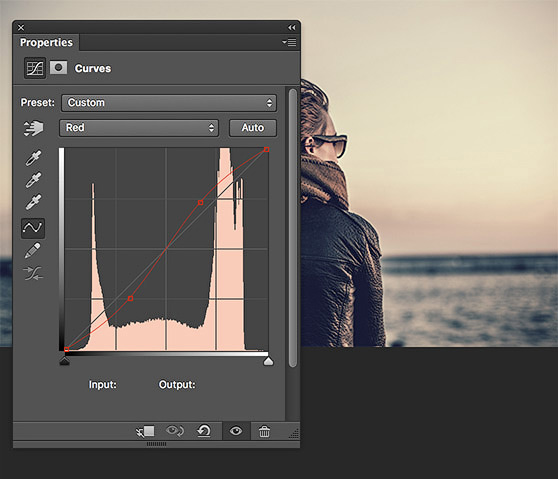The height and width of the screenshot is (479, 558).
Task: Click the white point slider triangle
Action: click(268, 362)
